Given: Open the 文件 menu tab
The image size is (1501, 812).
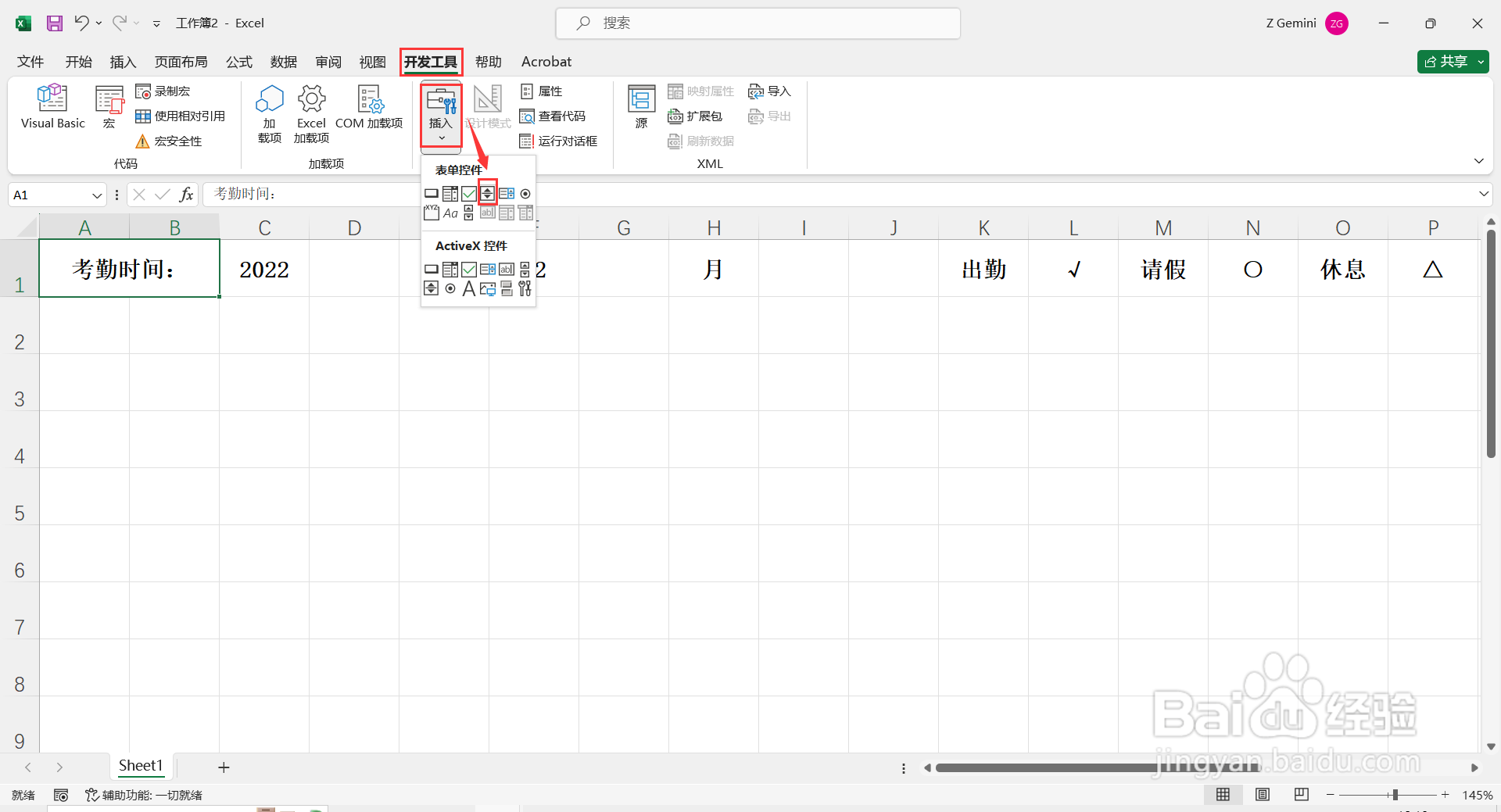Looking at the screenshot, I should 30,62.
